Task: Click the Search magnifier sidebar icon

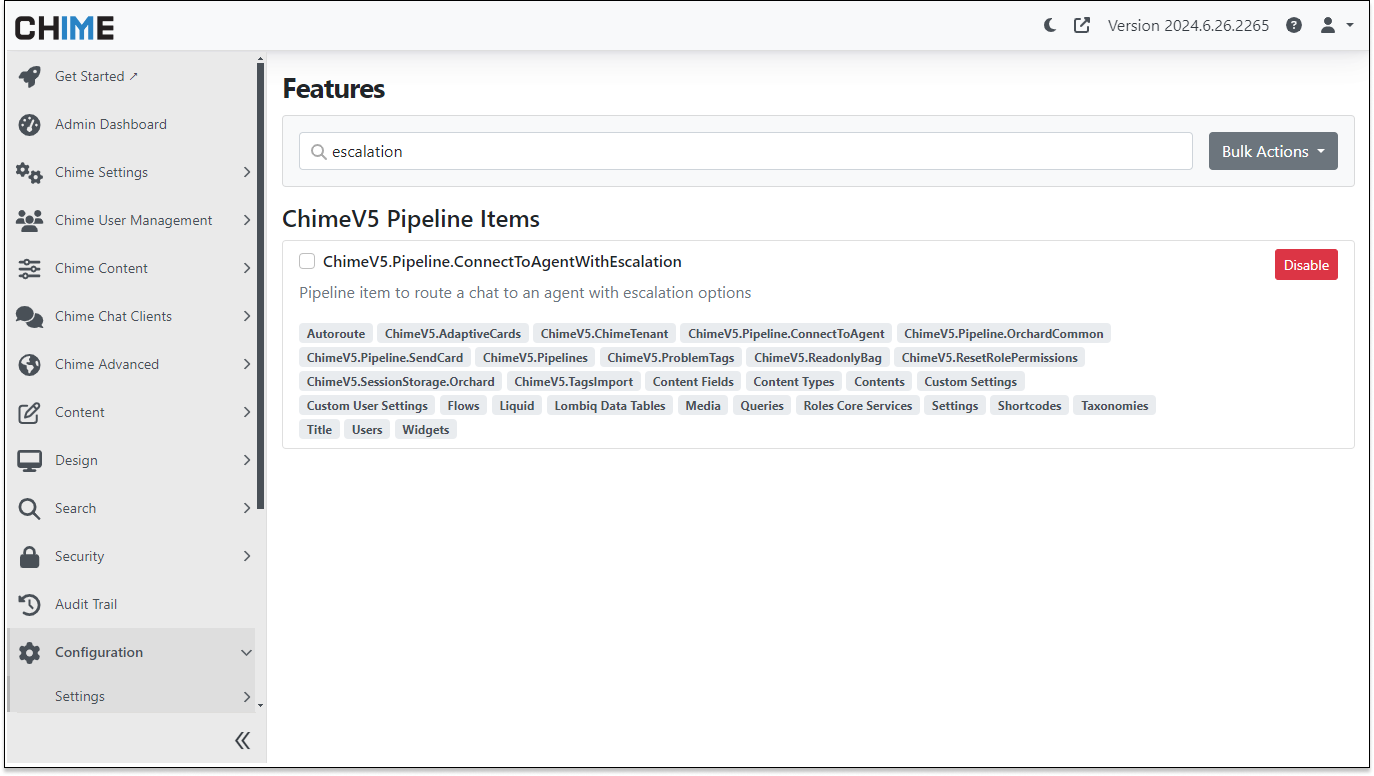Action: 30,508
